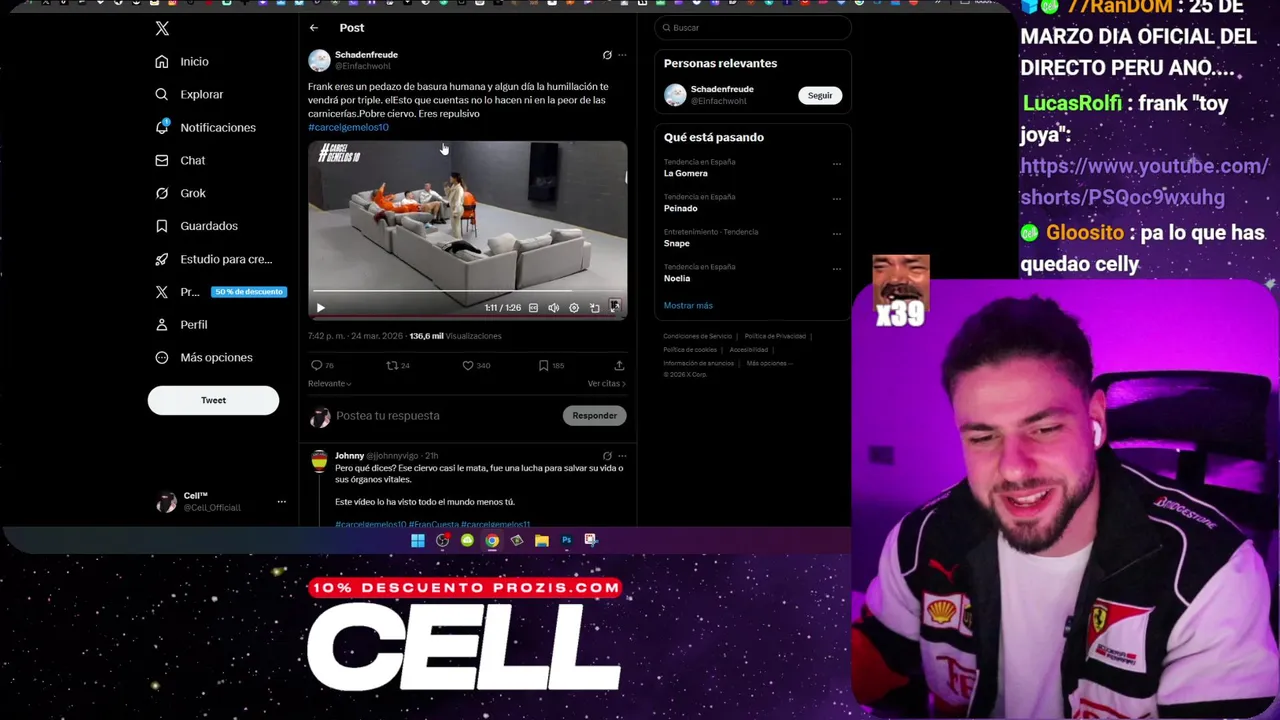1280x720 pixels.
Task: Open more options for Noelia trend
Action: pyautogui.click(x=837, y=268)
